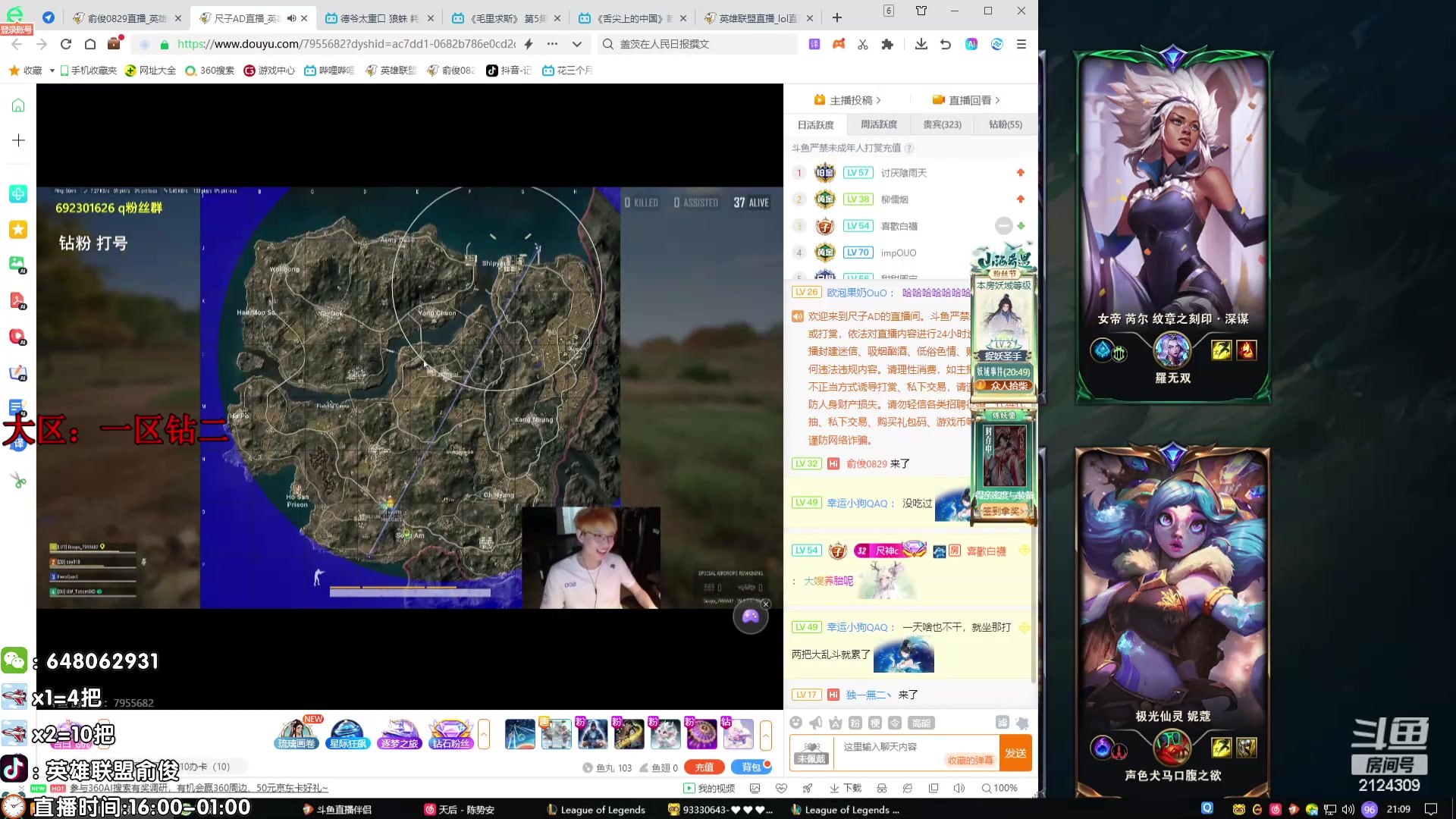Click the purple floating game controller button

(x=750, y=617)
